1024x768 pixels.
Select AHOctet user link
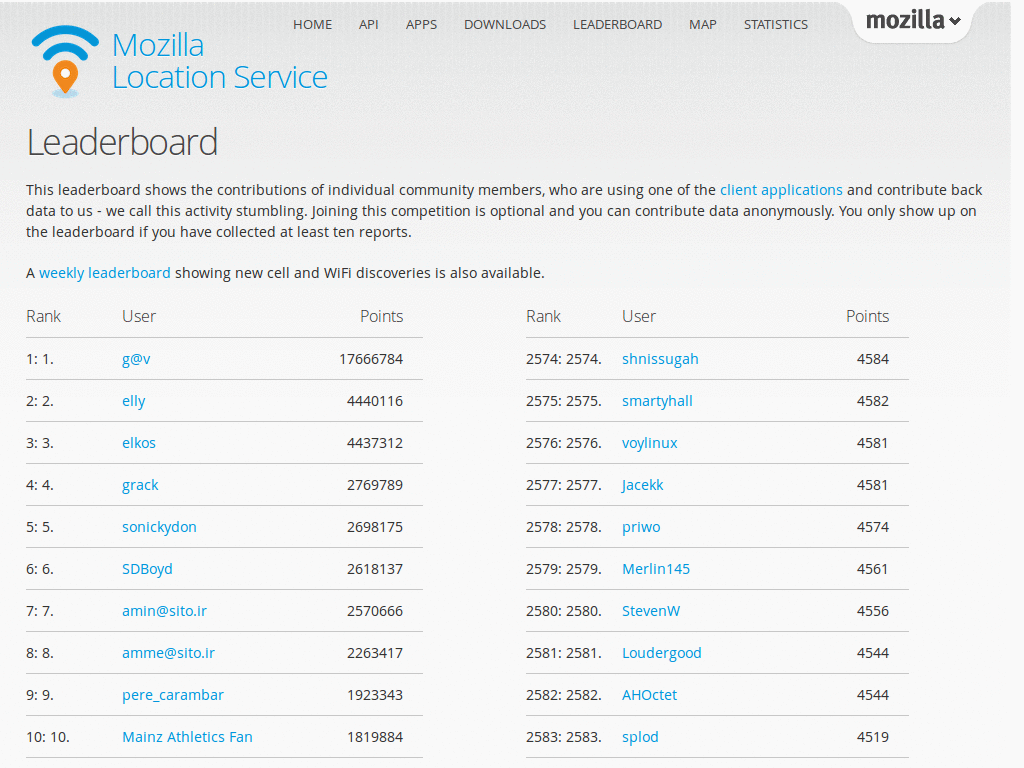[649, 695]
